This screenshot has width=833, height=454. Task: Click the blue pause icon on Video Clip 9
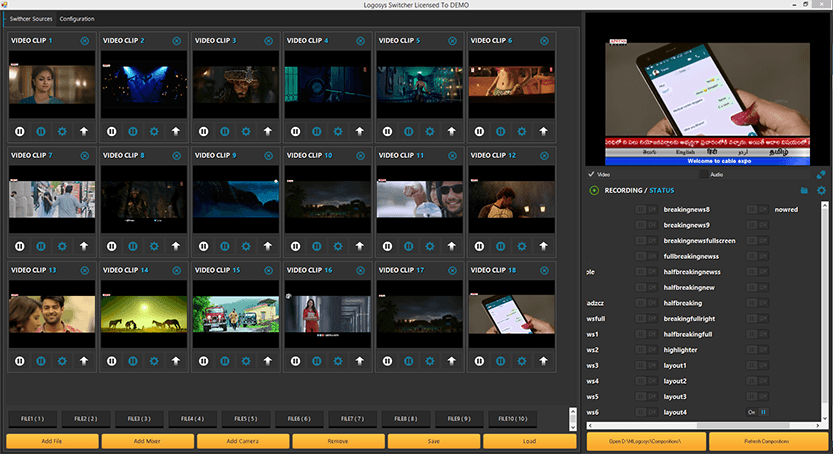pos(225,246)
